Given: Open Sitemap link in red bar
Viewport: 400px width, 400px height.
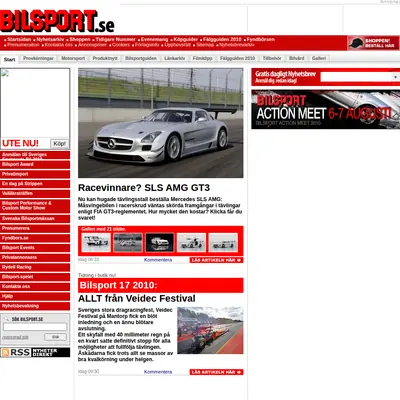Looking at the screenshot, I should (x=205, y=45).
